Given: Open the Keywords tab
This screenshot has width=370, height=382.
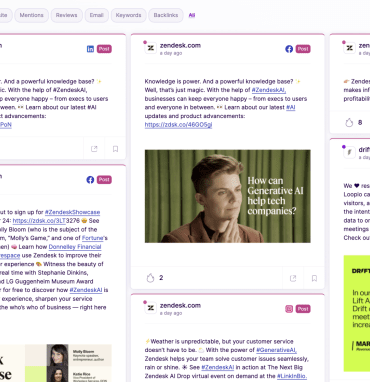Looking at the screenshot, I should coord(128,15).
